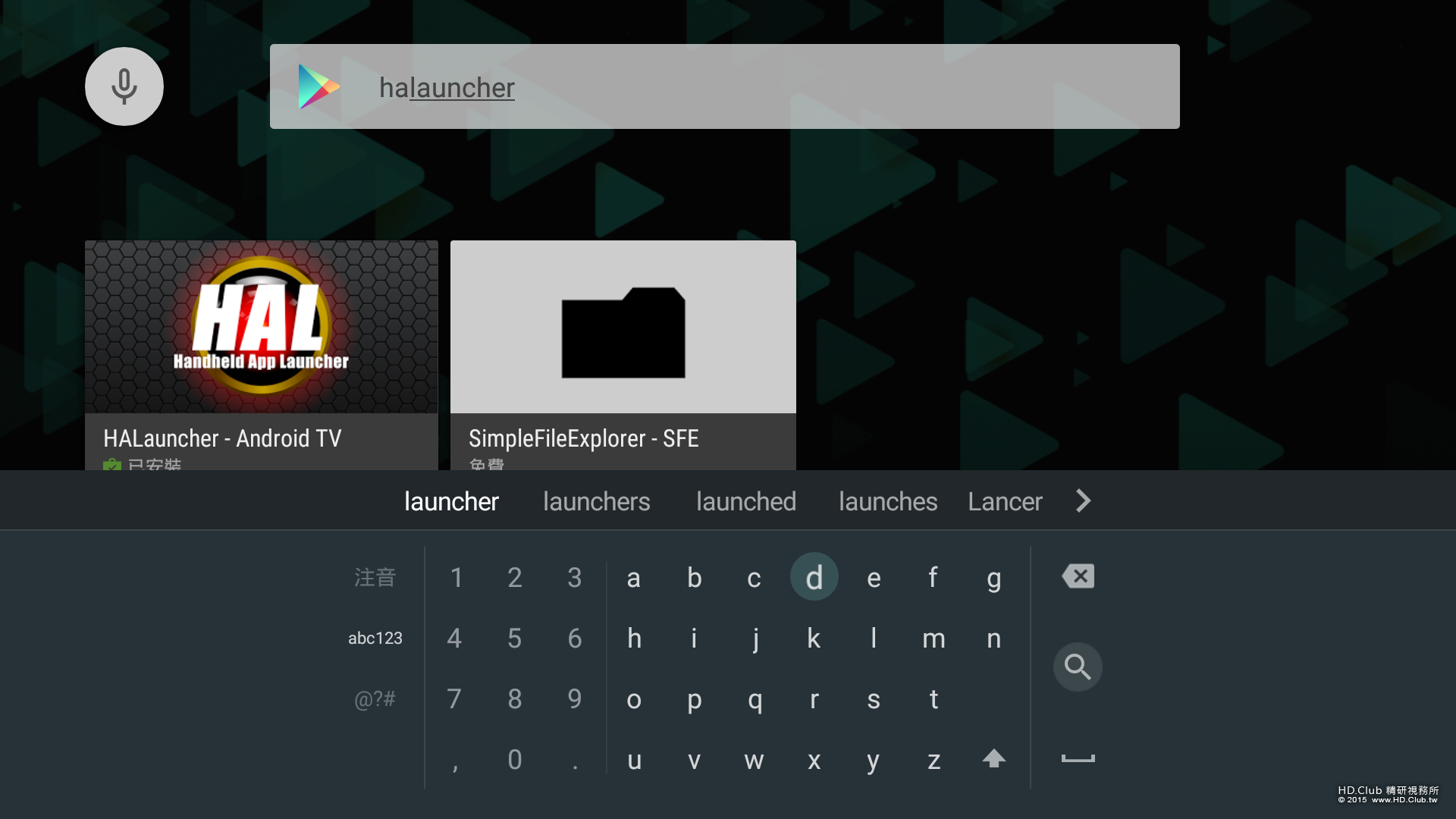Activate the microphone voice search button
The height and width of the screenshot is (819, 1456).
(124, 86)
